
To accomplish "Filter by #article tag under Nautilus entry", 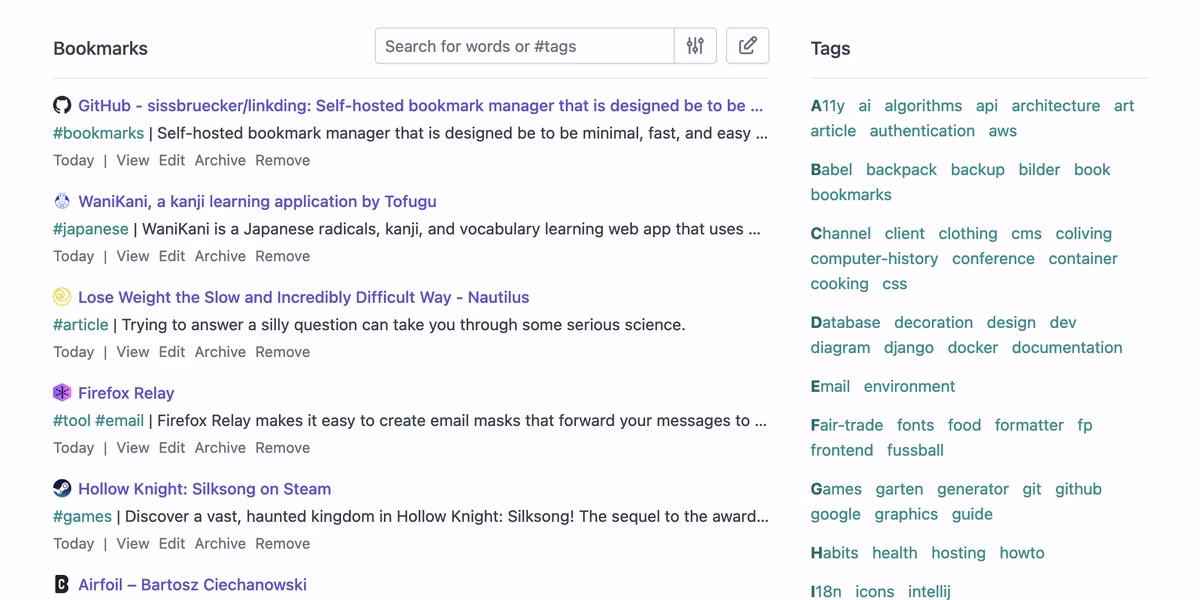I will point(80,325).
